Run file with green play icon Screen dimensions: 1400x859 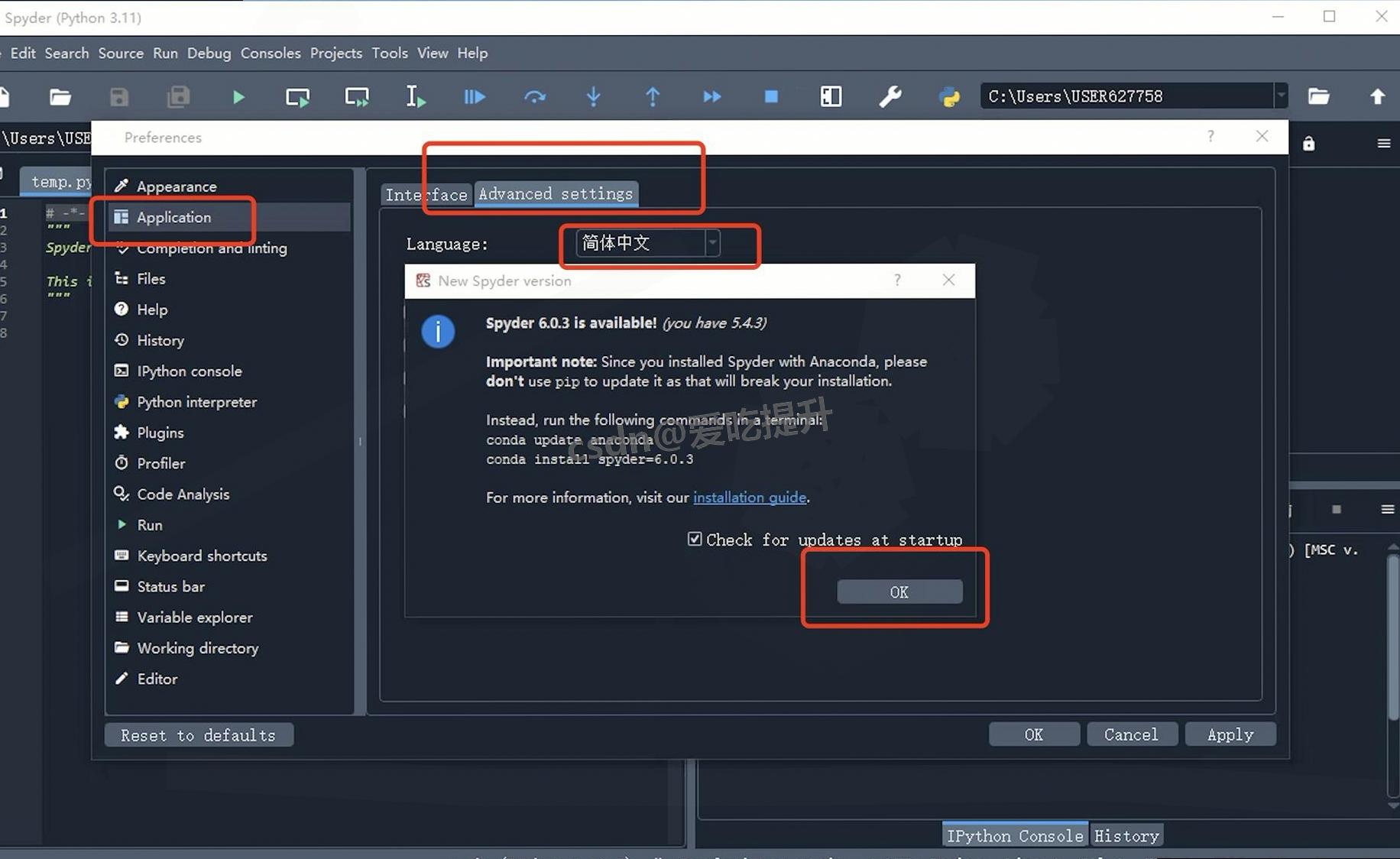(x=238, y=97)
